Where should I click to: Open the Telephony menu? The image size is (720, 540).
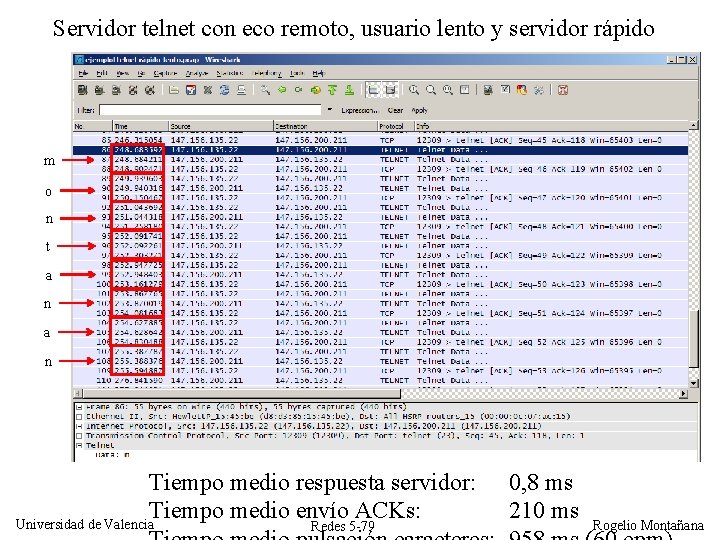(266, 73)
